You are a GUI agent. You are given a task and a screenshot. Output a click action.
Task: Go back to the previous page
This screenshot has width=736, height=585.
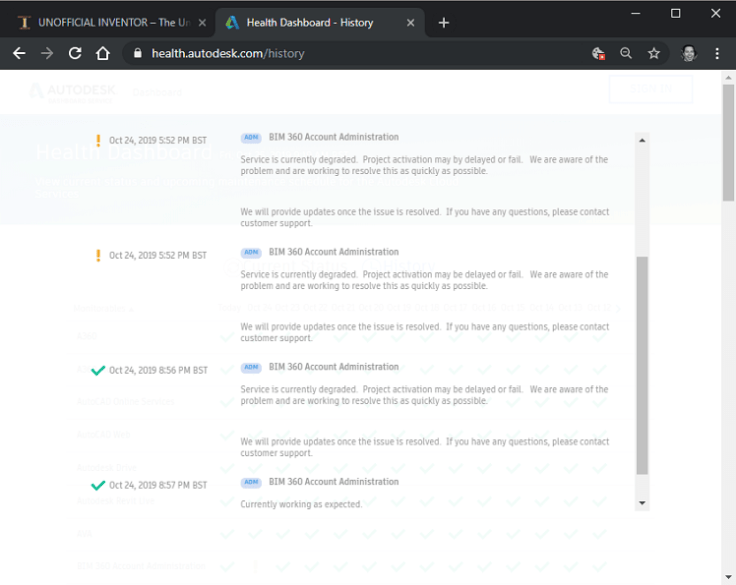click(x=19, y=54)
